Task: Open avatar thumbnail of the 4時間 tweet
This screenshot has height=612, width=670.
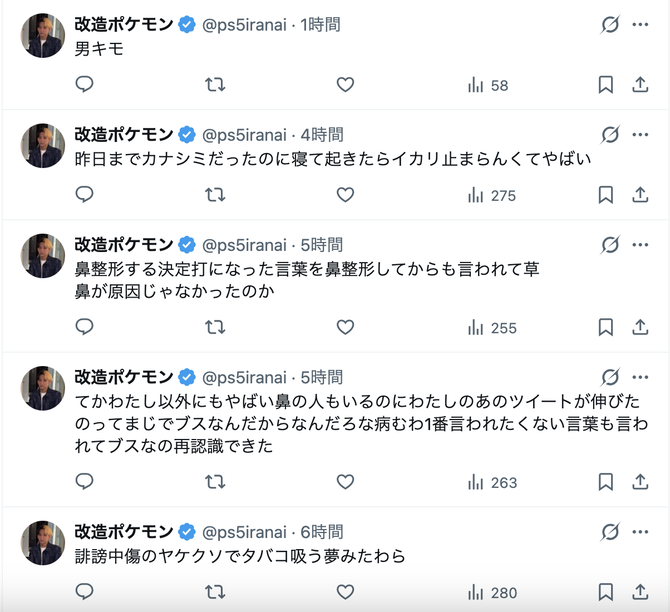Action: click(43, 146)
